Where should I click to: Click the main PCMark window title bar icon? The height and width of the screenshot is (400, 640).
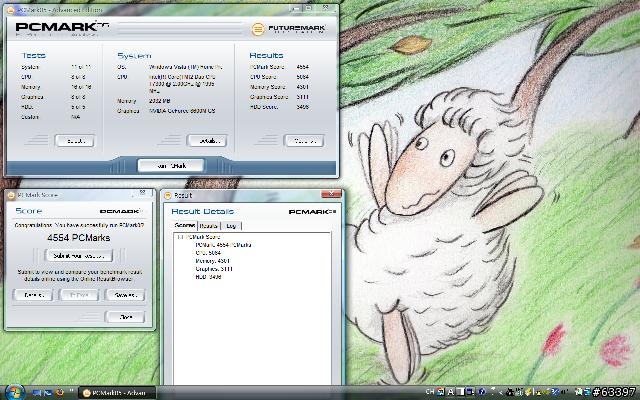11,10
